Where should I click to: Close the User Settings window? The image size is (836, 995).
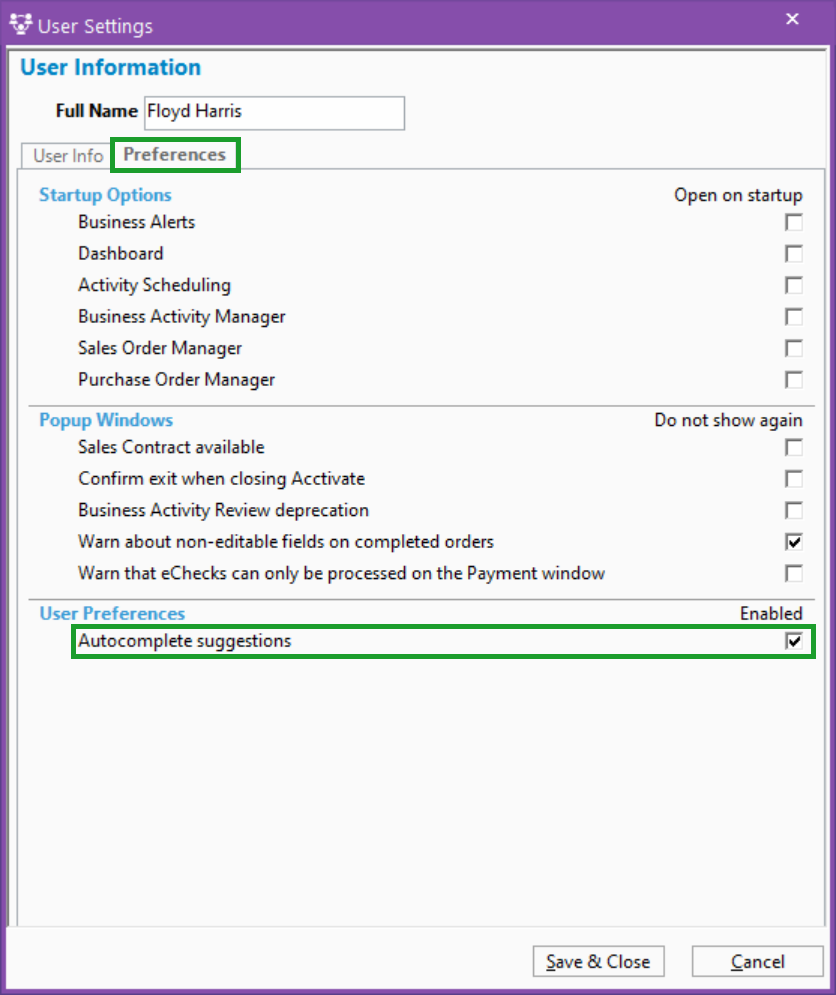[791, 18]
